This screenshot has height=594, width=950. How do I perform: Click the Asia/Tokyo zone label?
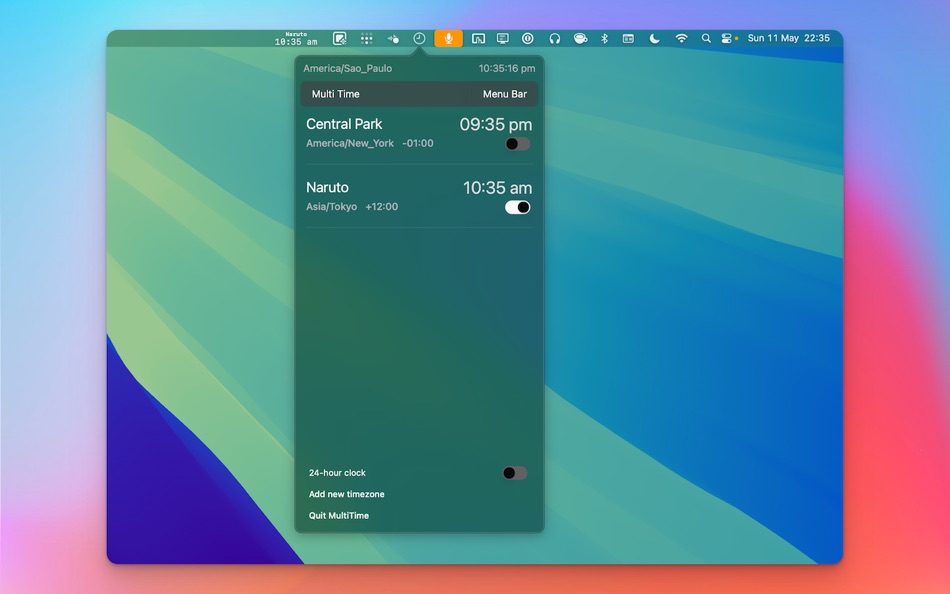click(x=331, y=207)
